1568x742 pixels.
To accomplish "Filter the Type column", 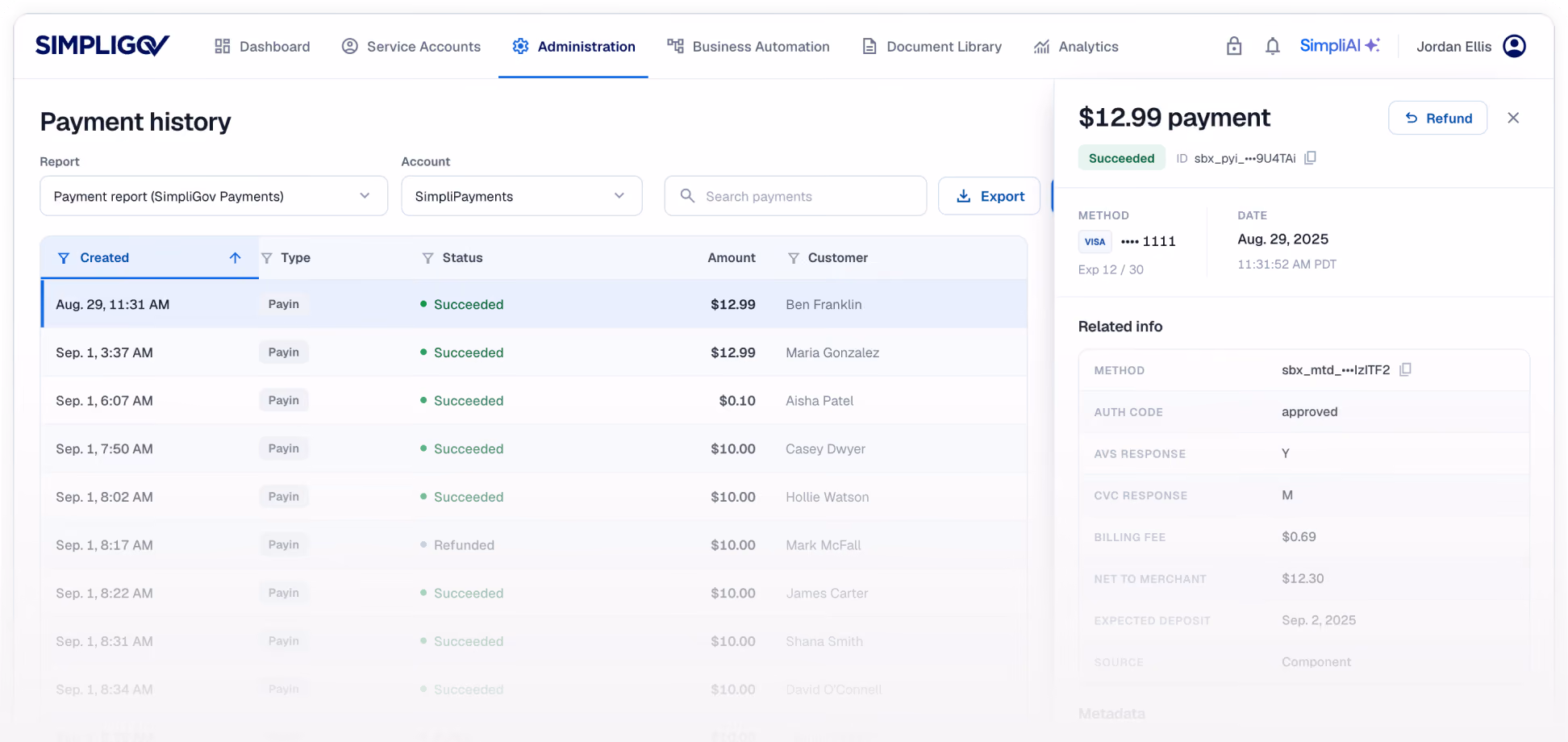I will click(x=267, y=258).
